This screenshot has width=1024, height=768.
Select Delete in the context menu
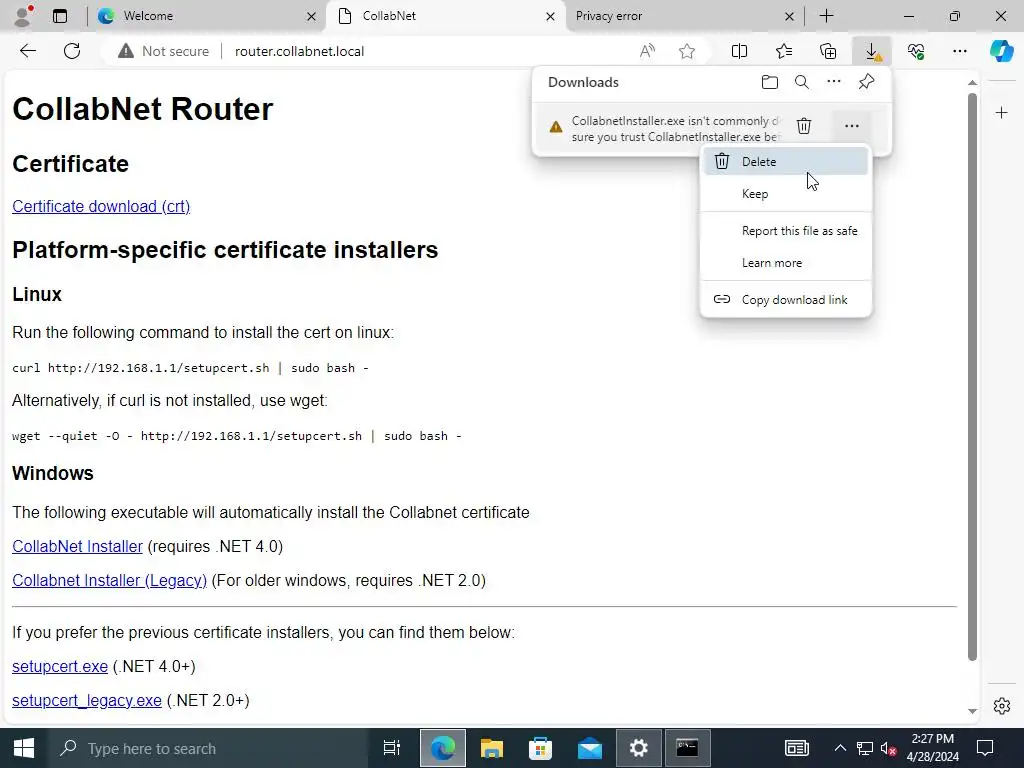pos(786,161)
